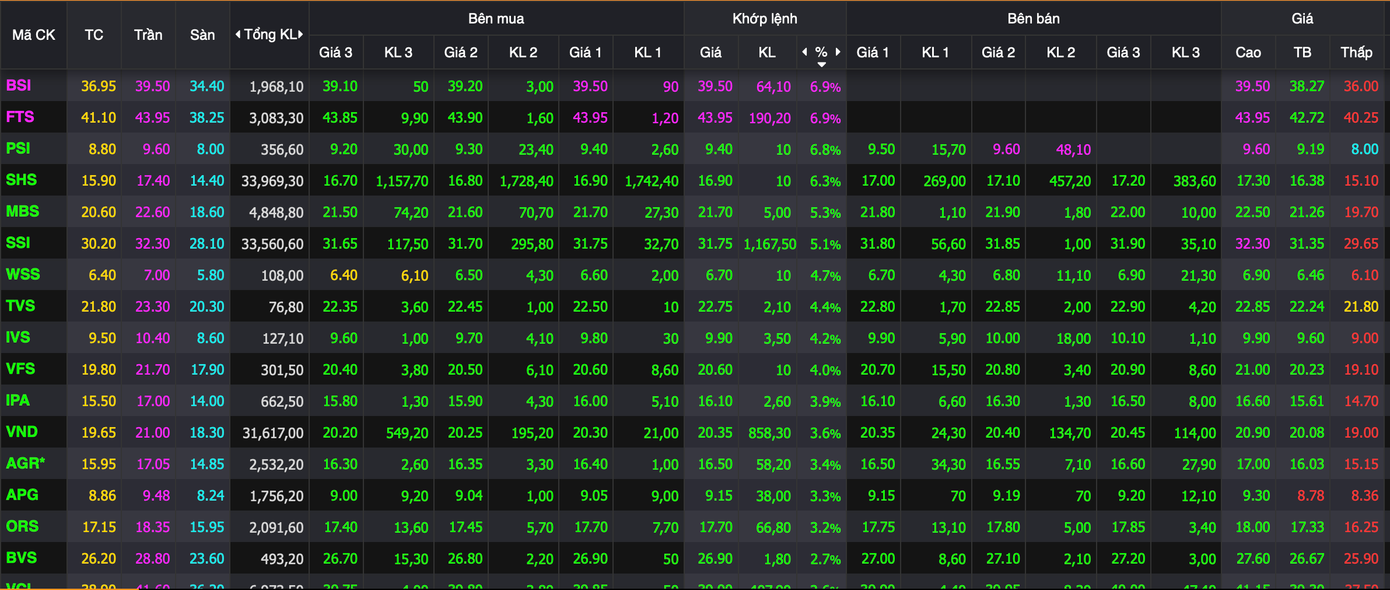This screenshot has height=590, width=1390.
Task: Sort by the TC reference price header
Action: point(94,34)
